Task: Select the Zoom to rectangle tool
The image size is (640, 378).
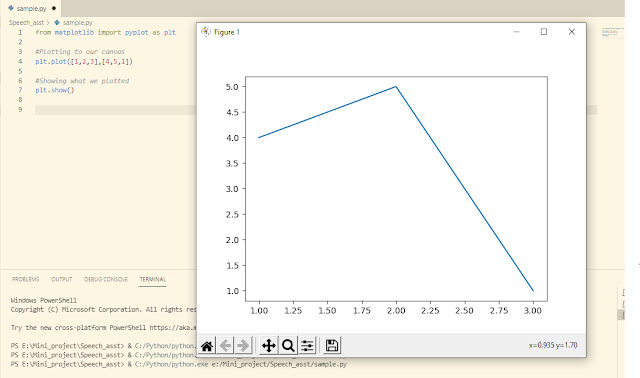Action: (288, 346)
